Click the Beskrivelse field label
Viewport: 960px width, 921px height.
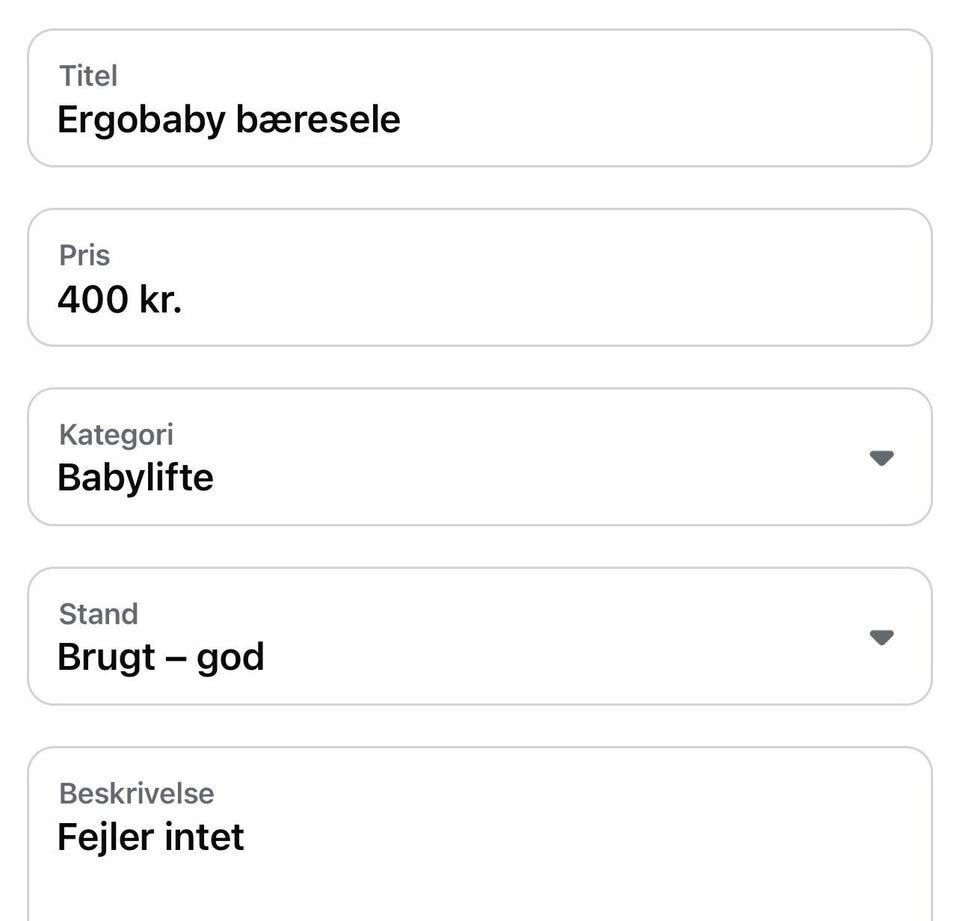click(137, 793)
